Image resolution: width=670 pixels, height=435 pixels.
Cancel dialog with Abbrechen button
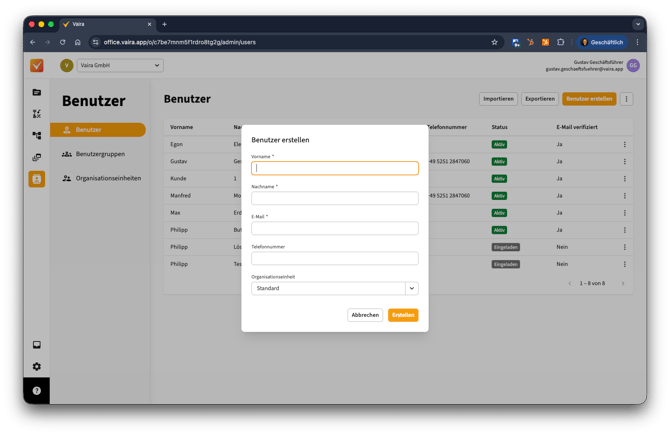click(365, 315)
